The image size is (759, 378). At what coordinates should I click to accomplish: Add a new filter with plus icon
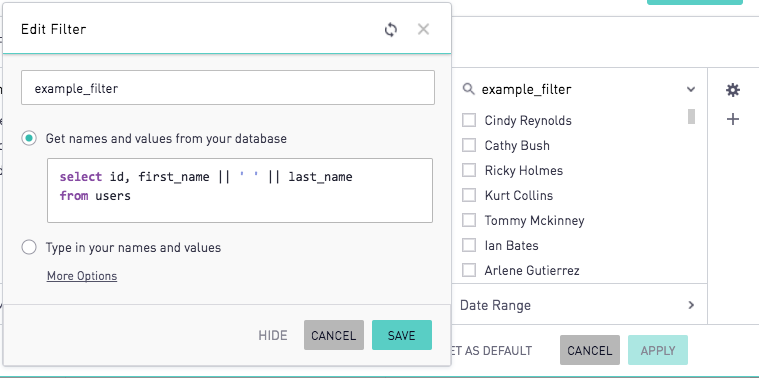pyautogui.click(x=733, y=119)
